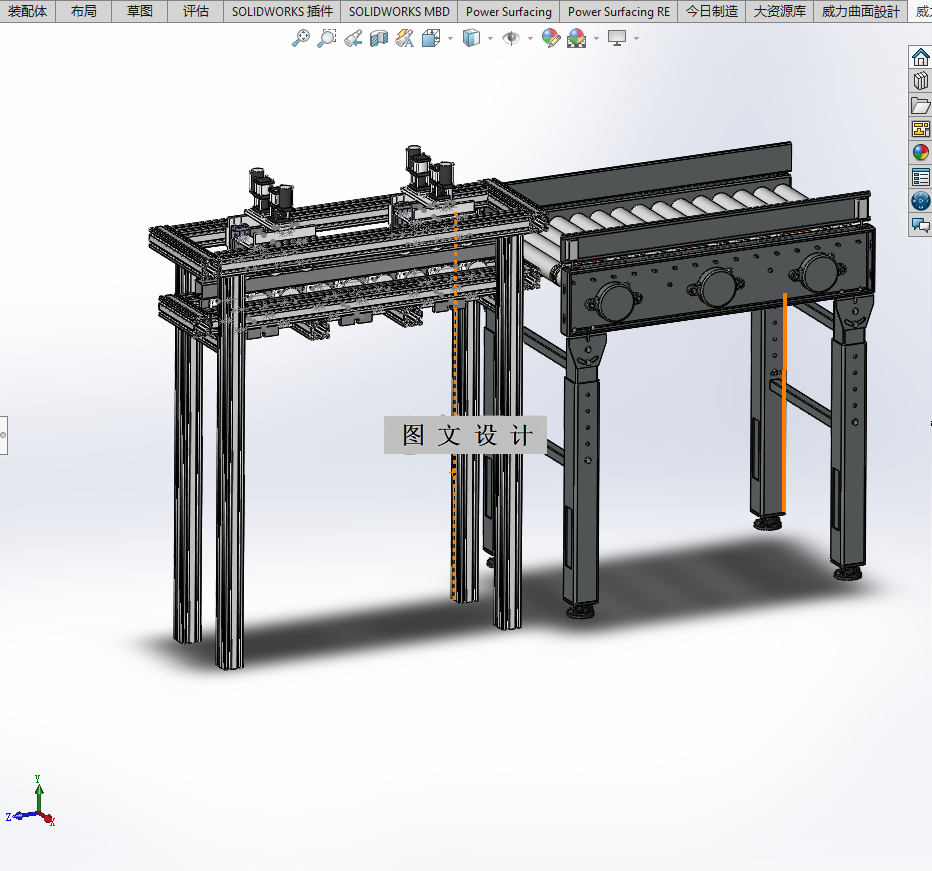Click the Display Style icon

[471, 39]
